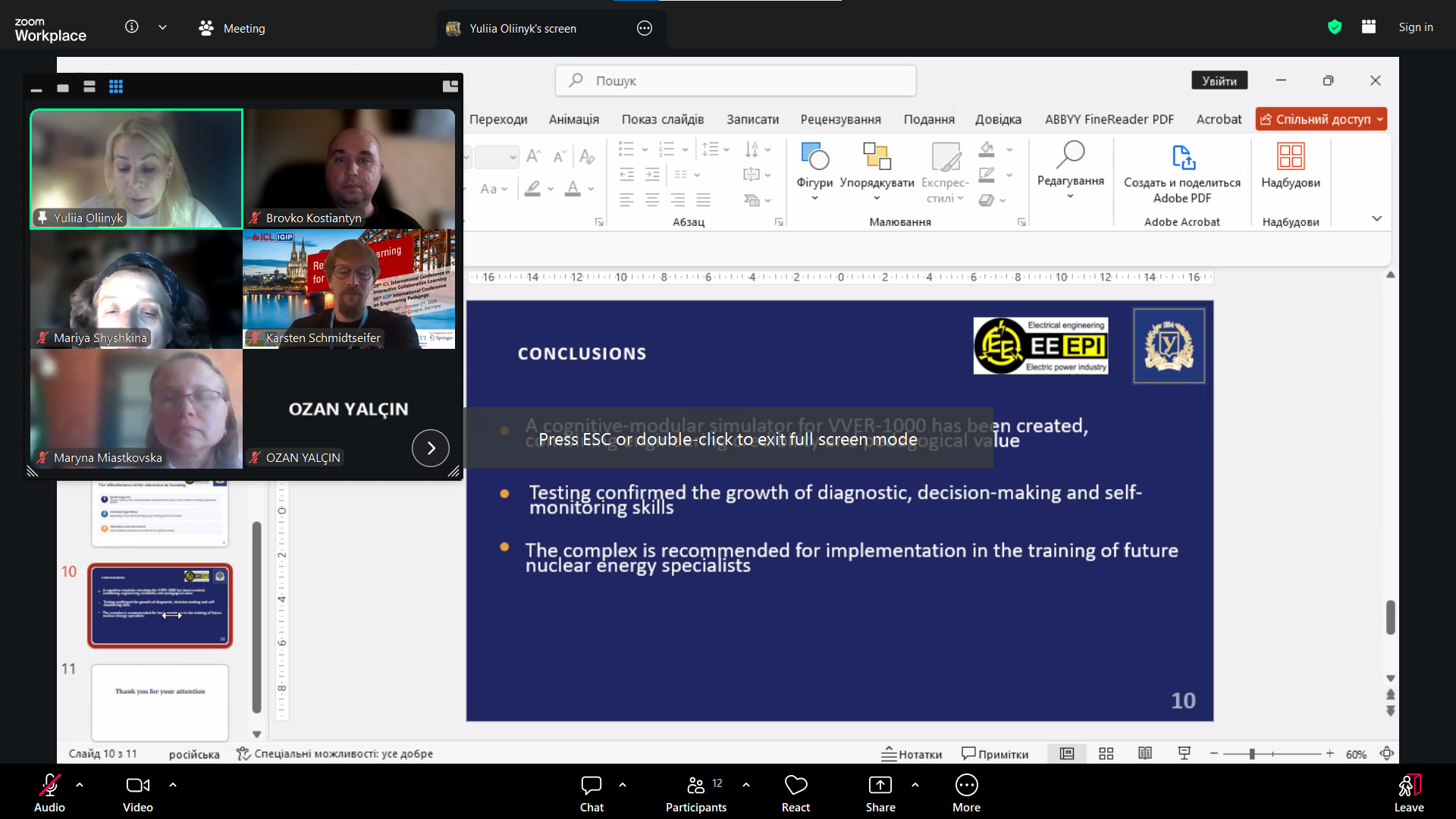Switch to slide sorter view icon
The image size is (1456, 819).
(x=1106, y=754)
